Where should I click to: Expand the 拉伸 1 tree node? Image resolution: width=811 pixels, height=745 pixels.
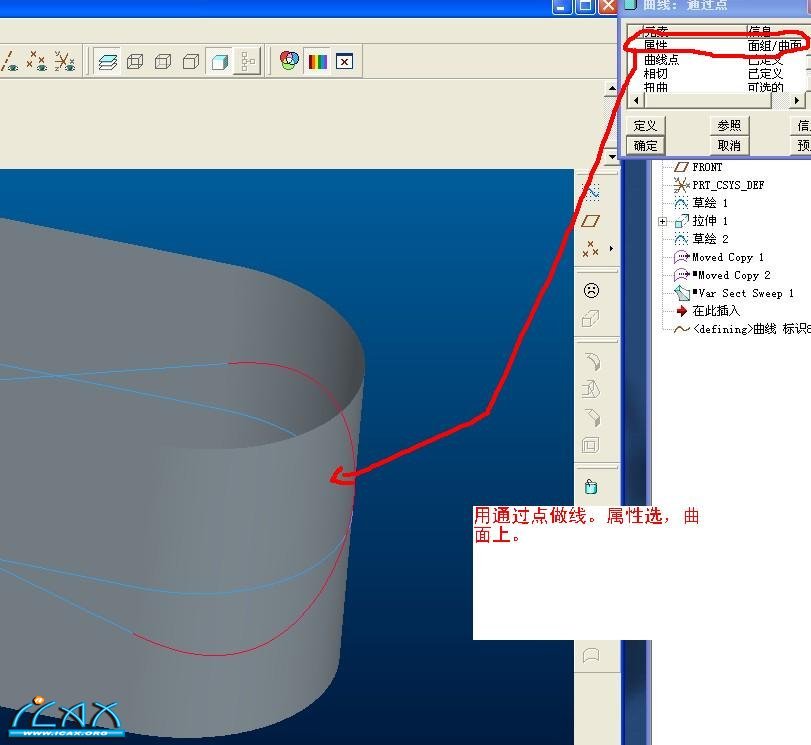(662, 221)
